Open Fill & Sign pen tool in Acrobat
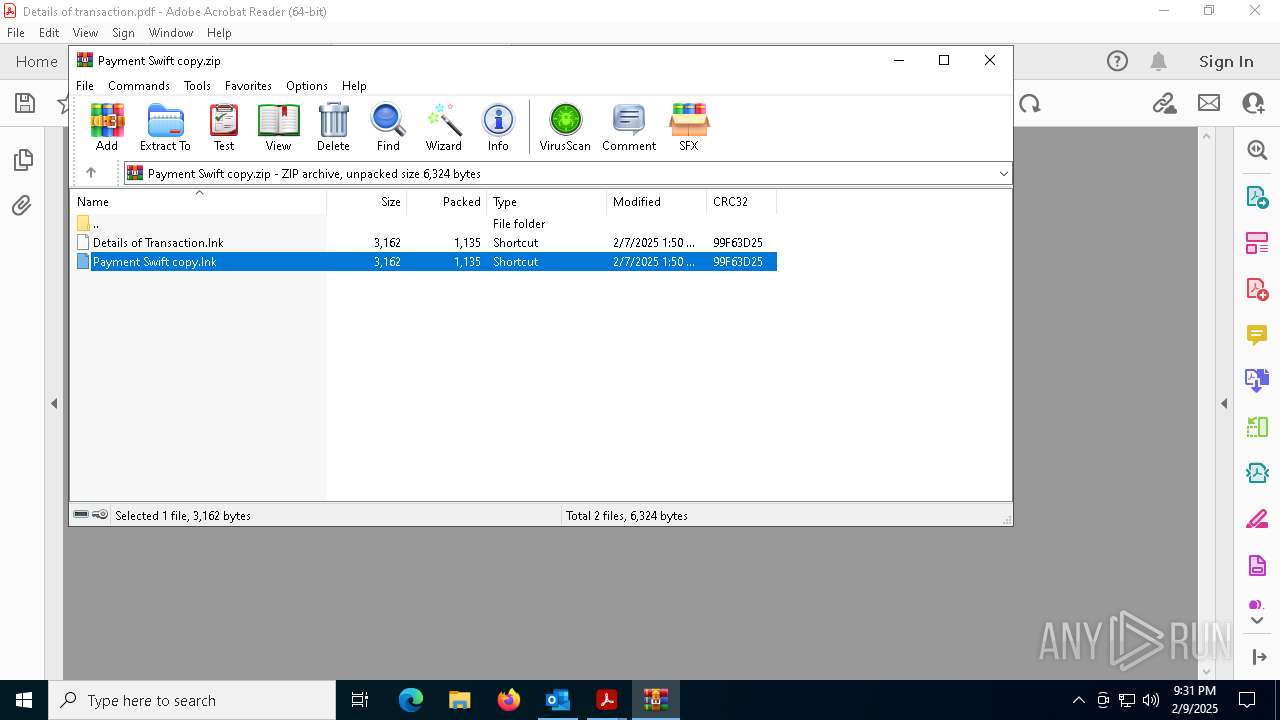This screenshot has height=720, width=1280. pos(1257,519)
